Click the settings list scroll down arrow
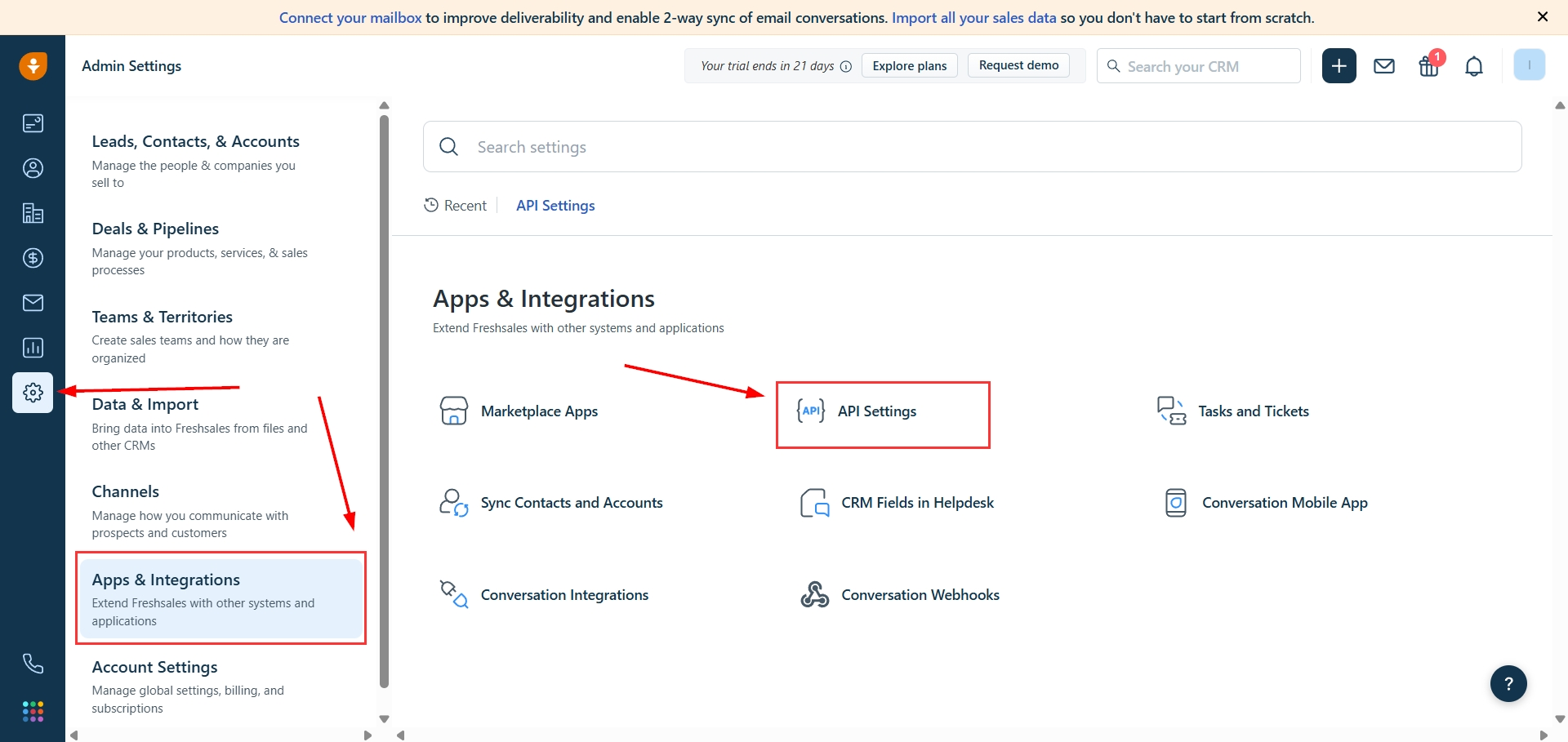Image resolution: width=1568 pixels, height=742 pixels. (x=384, y=719)
